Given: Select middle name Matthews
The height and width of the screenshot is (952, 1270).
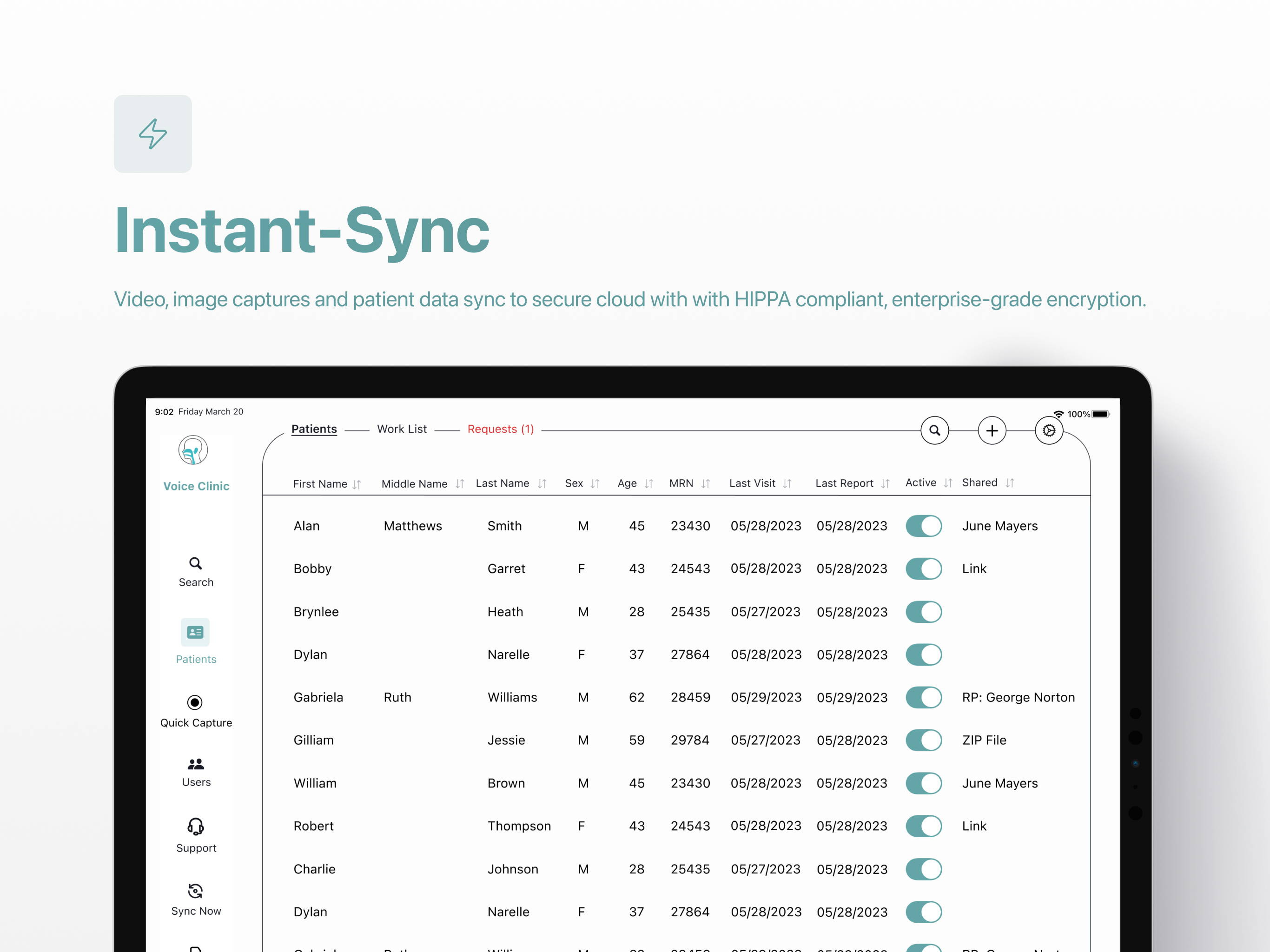Looking at the screenshot, I should point(413,526).
